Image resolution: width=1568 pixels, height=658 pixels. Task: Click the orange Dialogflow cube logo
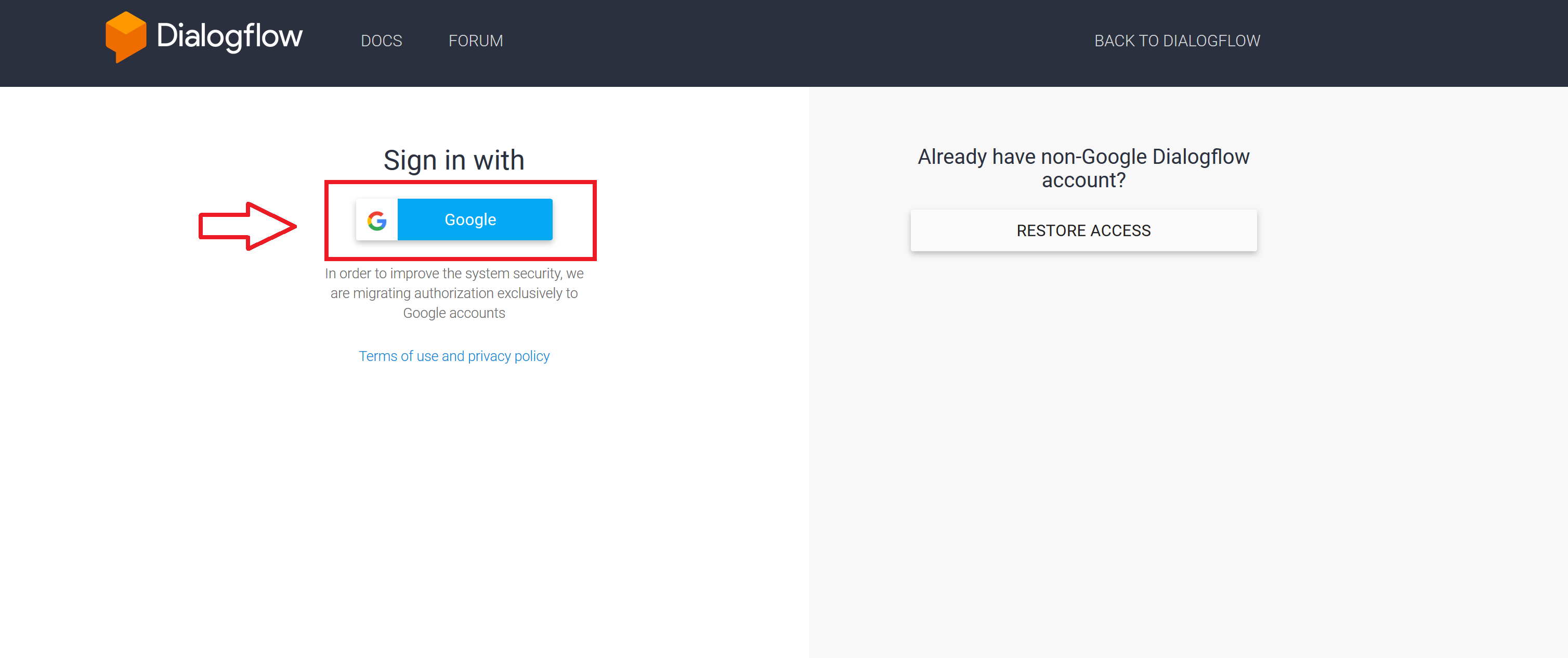click(125, 36)
